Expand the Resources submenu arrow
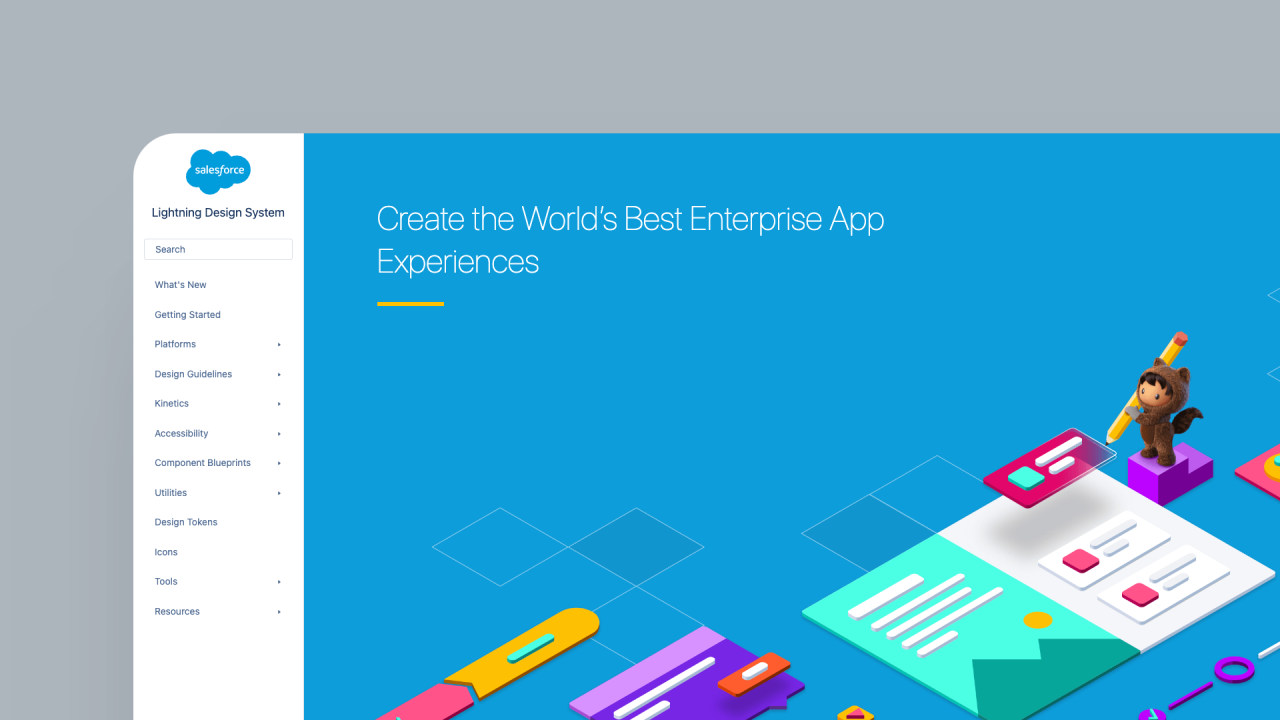The width and height of the screenshot is (1280, 720). click(279, 612)
